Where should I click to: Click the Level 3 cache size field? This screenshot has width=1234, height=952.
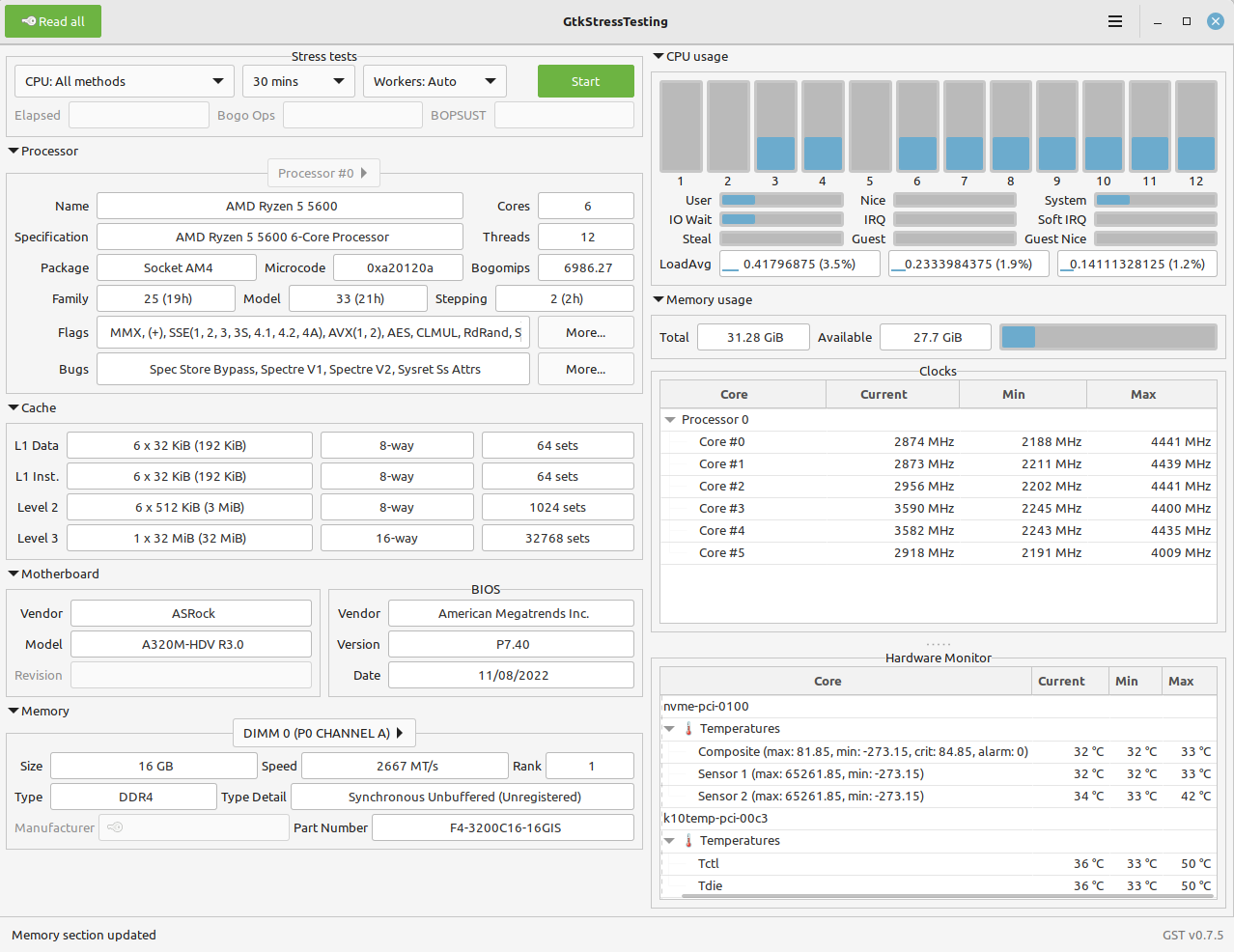[x=189, y=538]
